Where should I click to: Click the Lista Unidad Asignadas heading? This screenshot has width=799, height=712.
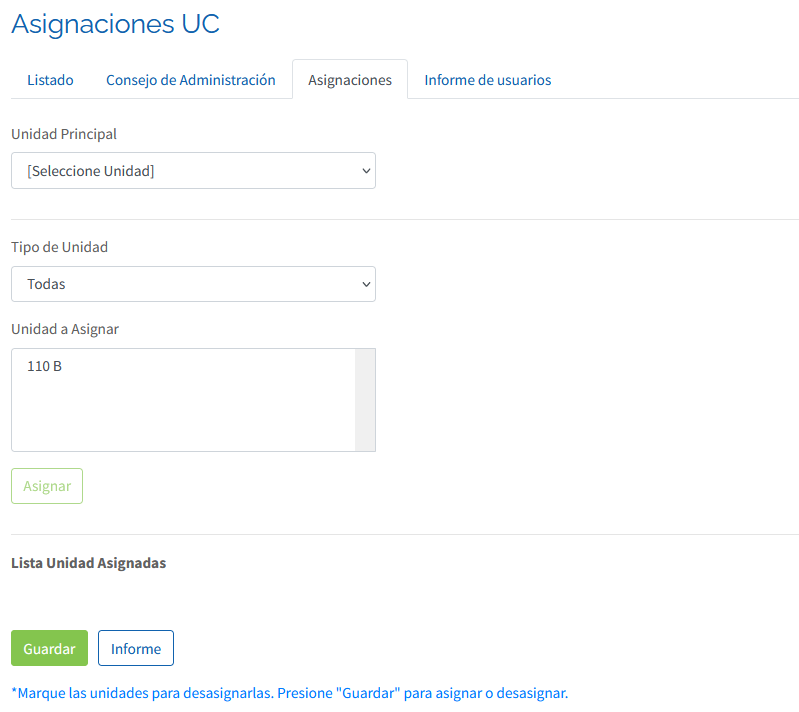click(89, 563)
